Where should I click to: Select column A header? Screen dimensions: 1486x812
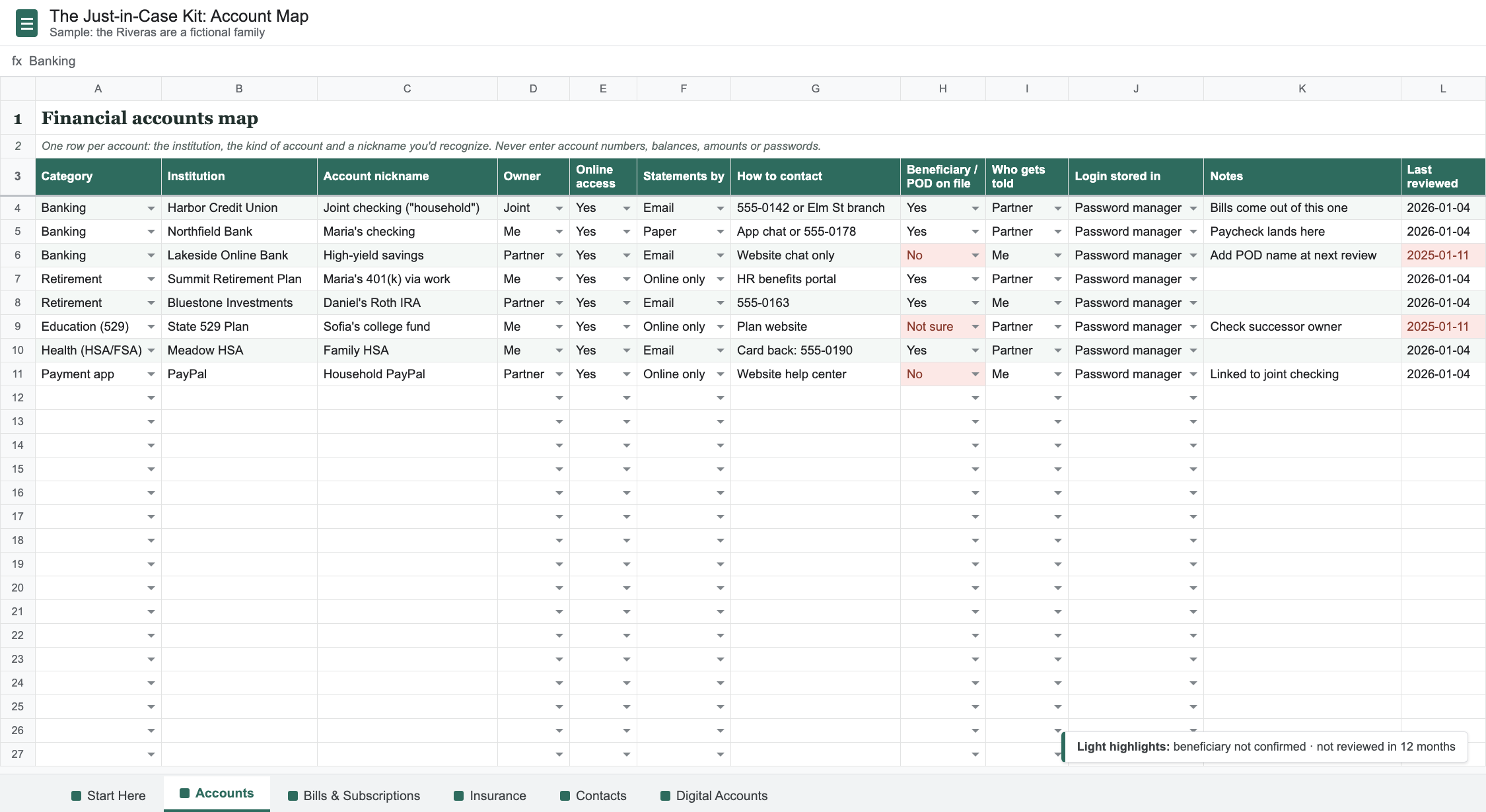click(98, 88)
